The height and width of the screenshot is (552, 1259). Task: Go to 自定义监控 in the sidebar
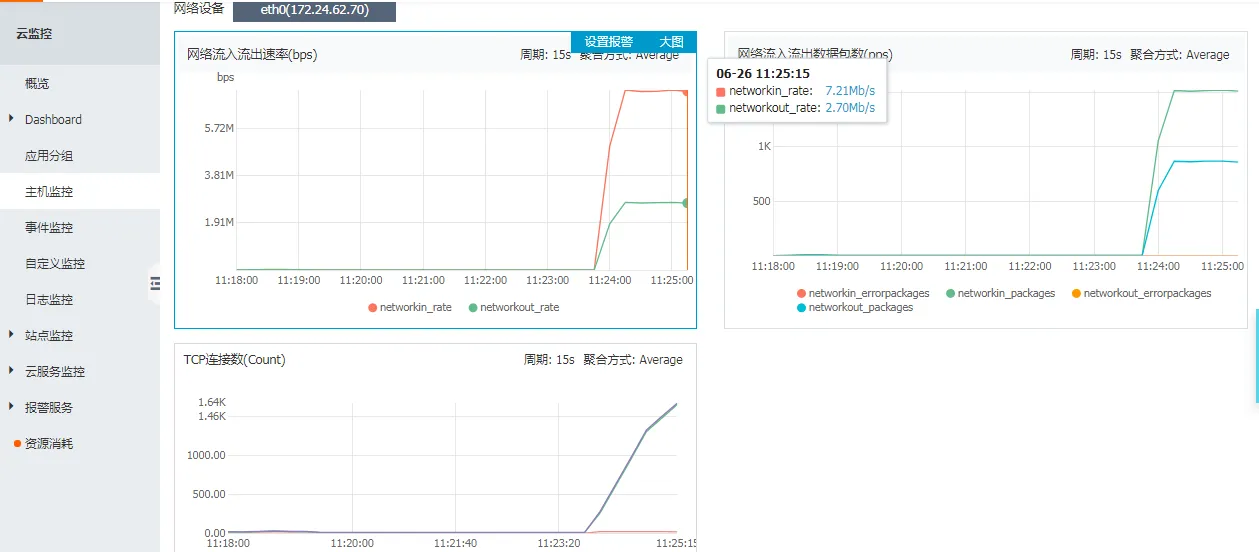(x=55, y=263)
